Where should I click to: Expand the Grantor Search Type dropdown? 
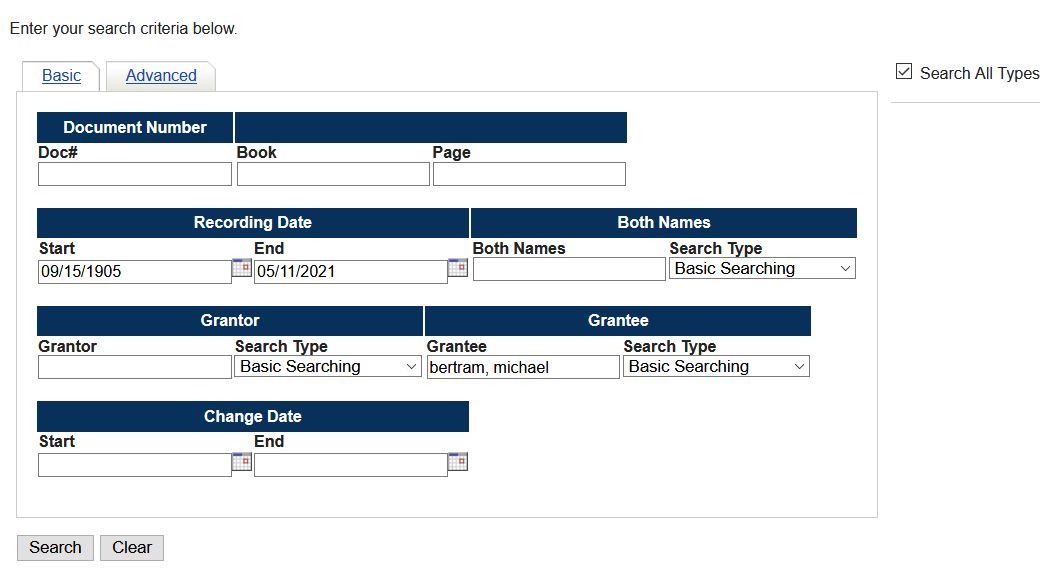[x=328, y=366]
